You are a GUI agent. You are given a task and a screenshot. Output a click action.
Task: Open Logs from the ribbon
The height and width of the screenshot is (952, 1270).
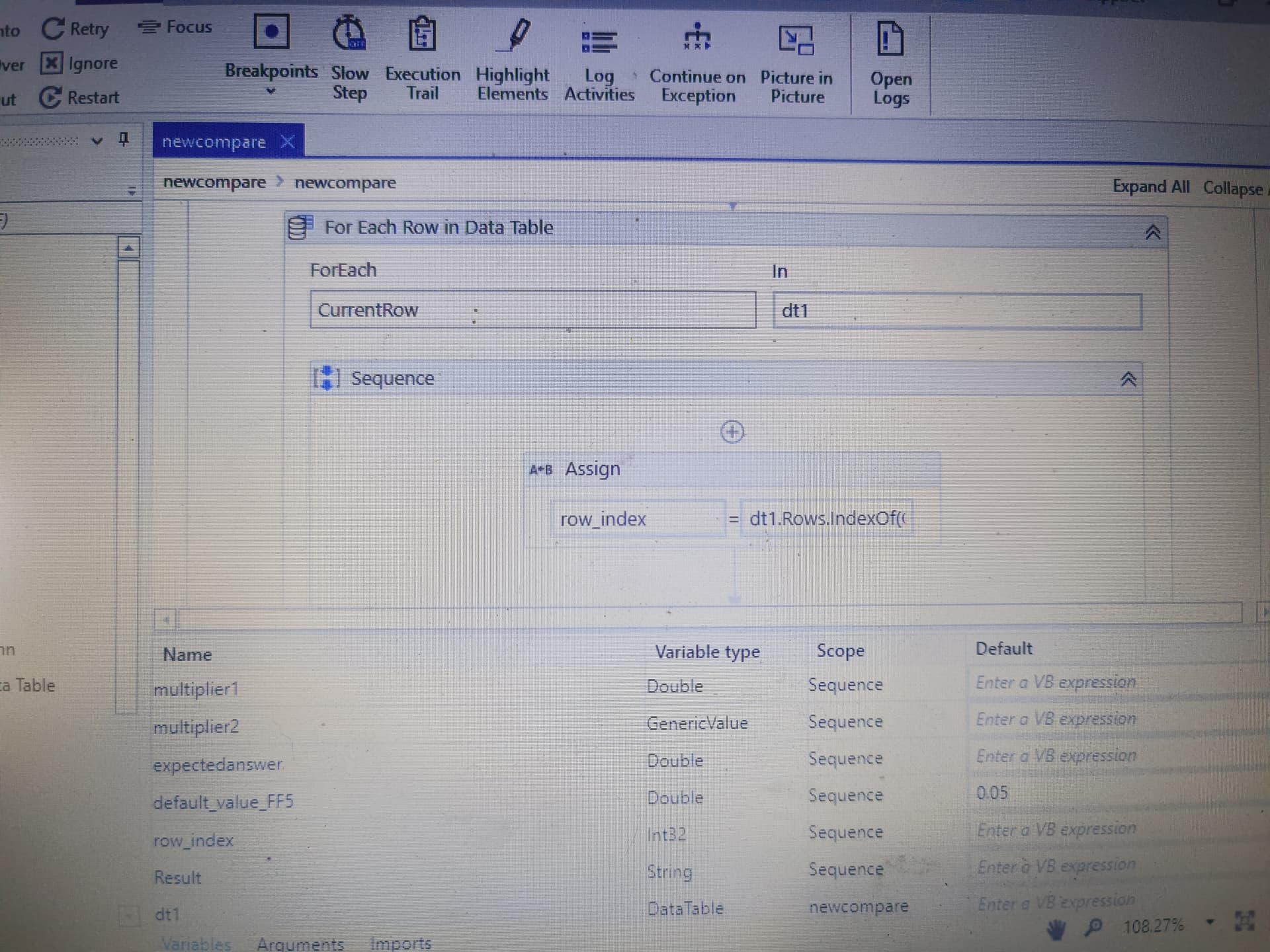point(890,38)
